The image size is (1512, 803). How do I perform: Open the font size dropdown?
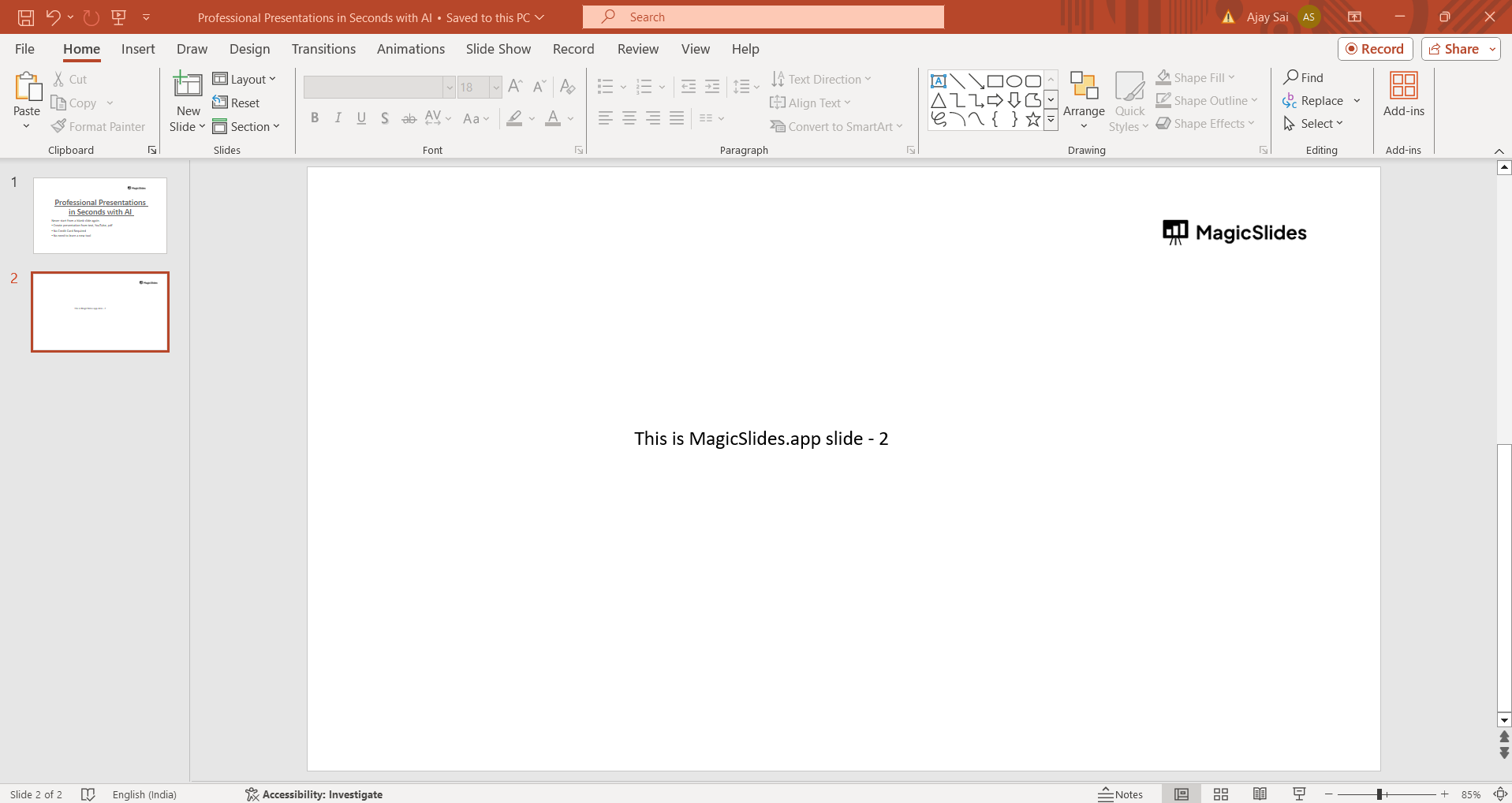496,87
